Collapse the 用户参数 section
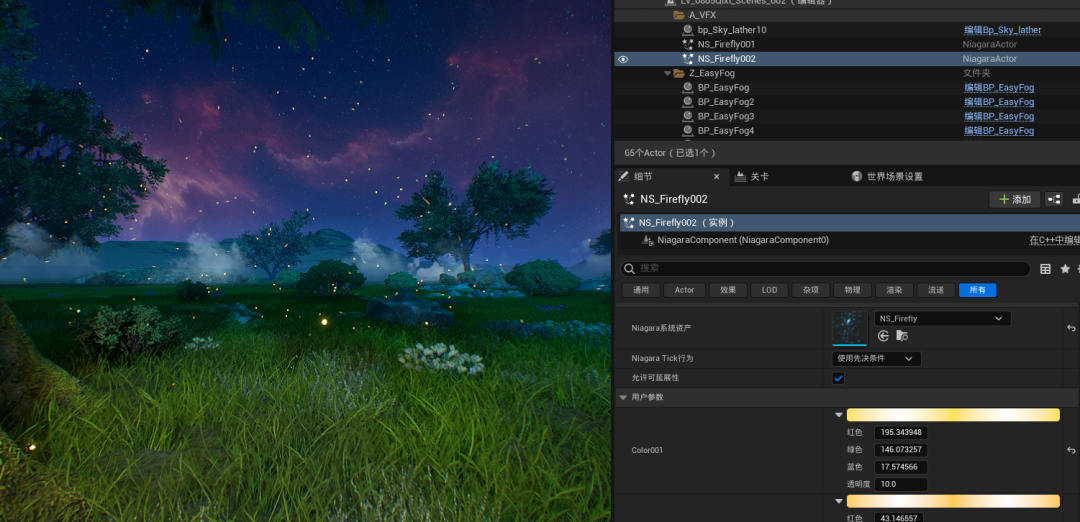Viewport: 1080px width, 522px height. 623,397
